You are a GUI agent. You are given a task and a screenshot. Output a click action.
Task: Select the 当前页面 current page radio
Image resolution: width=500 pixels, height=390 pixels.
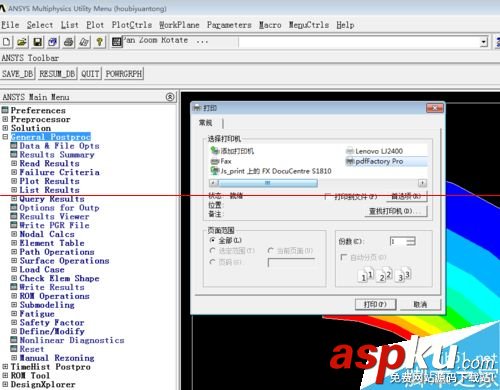(x=271, y=250)
